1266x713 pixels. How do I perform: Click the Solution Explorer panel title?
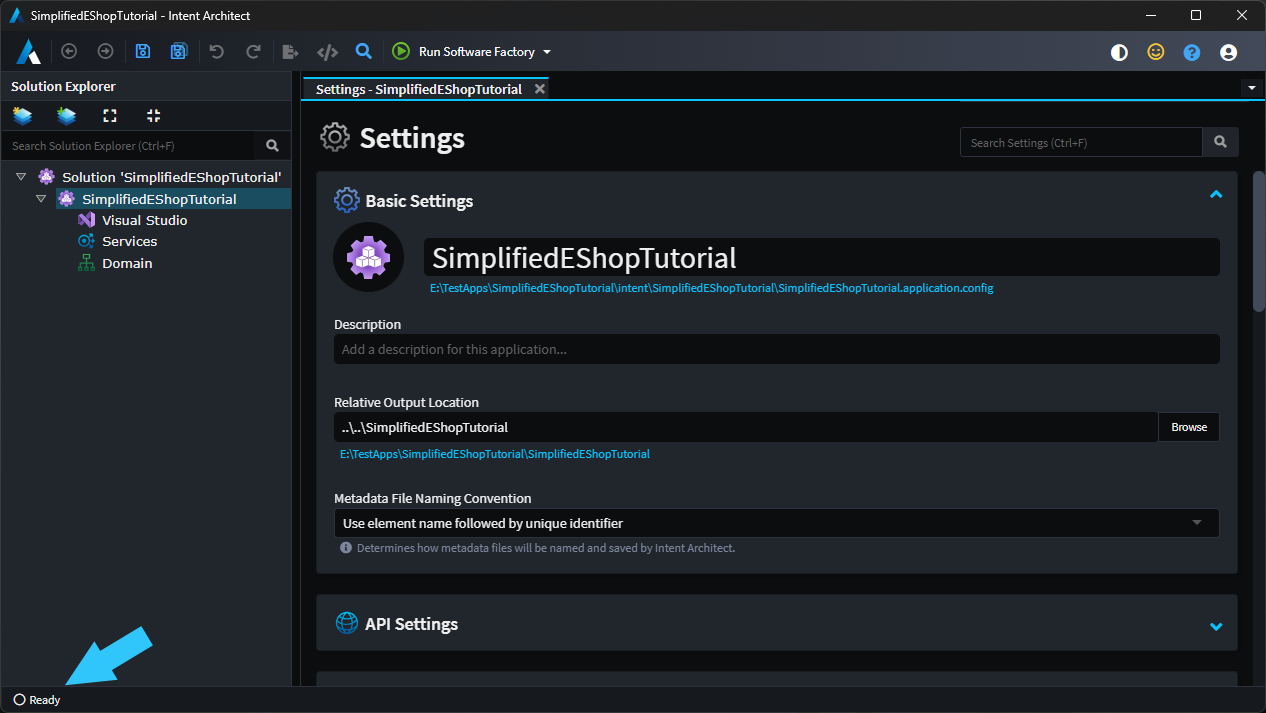point(63,87)
